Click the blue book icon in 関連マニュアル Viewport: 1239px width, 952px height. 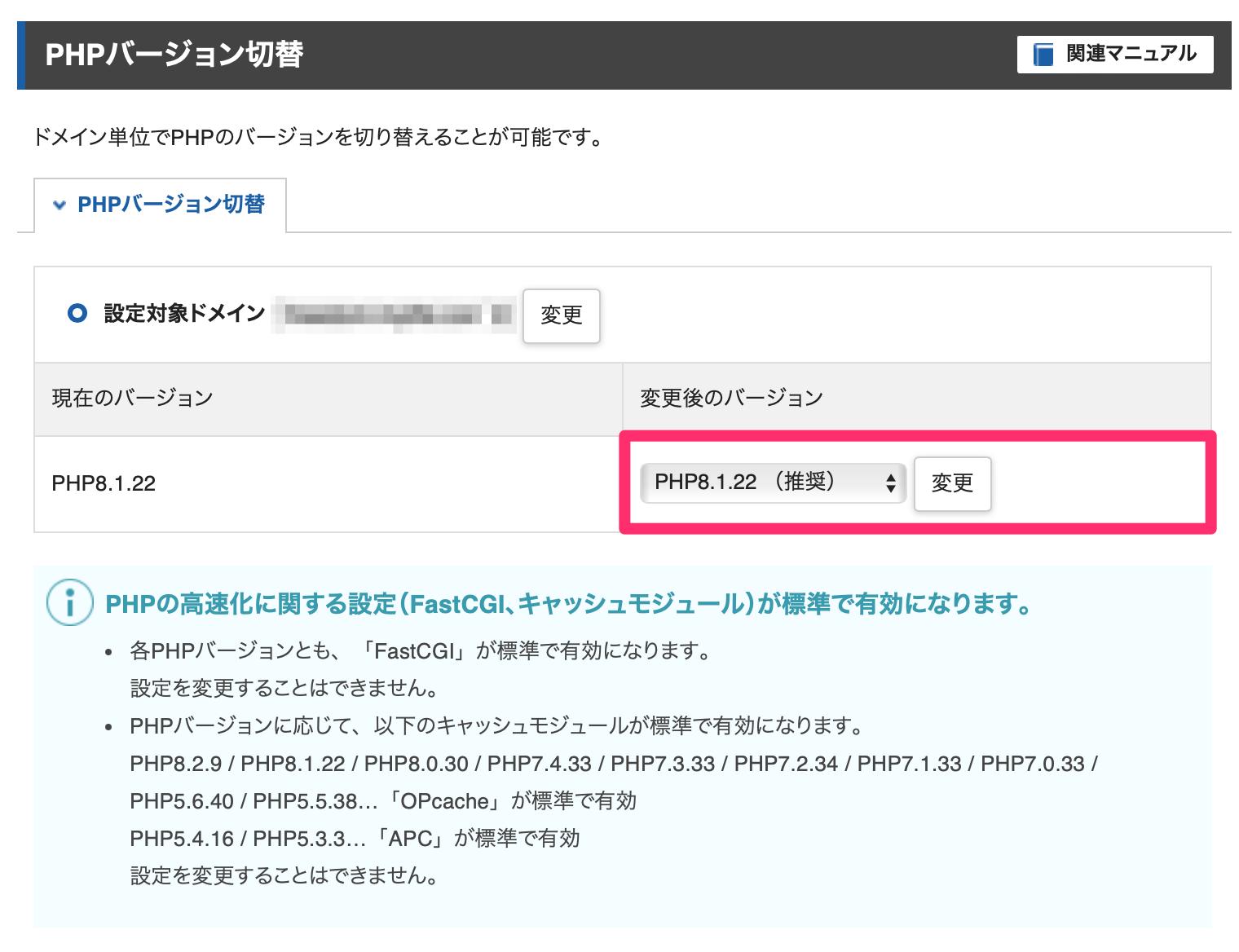coord(1043,55)
